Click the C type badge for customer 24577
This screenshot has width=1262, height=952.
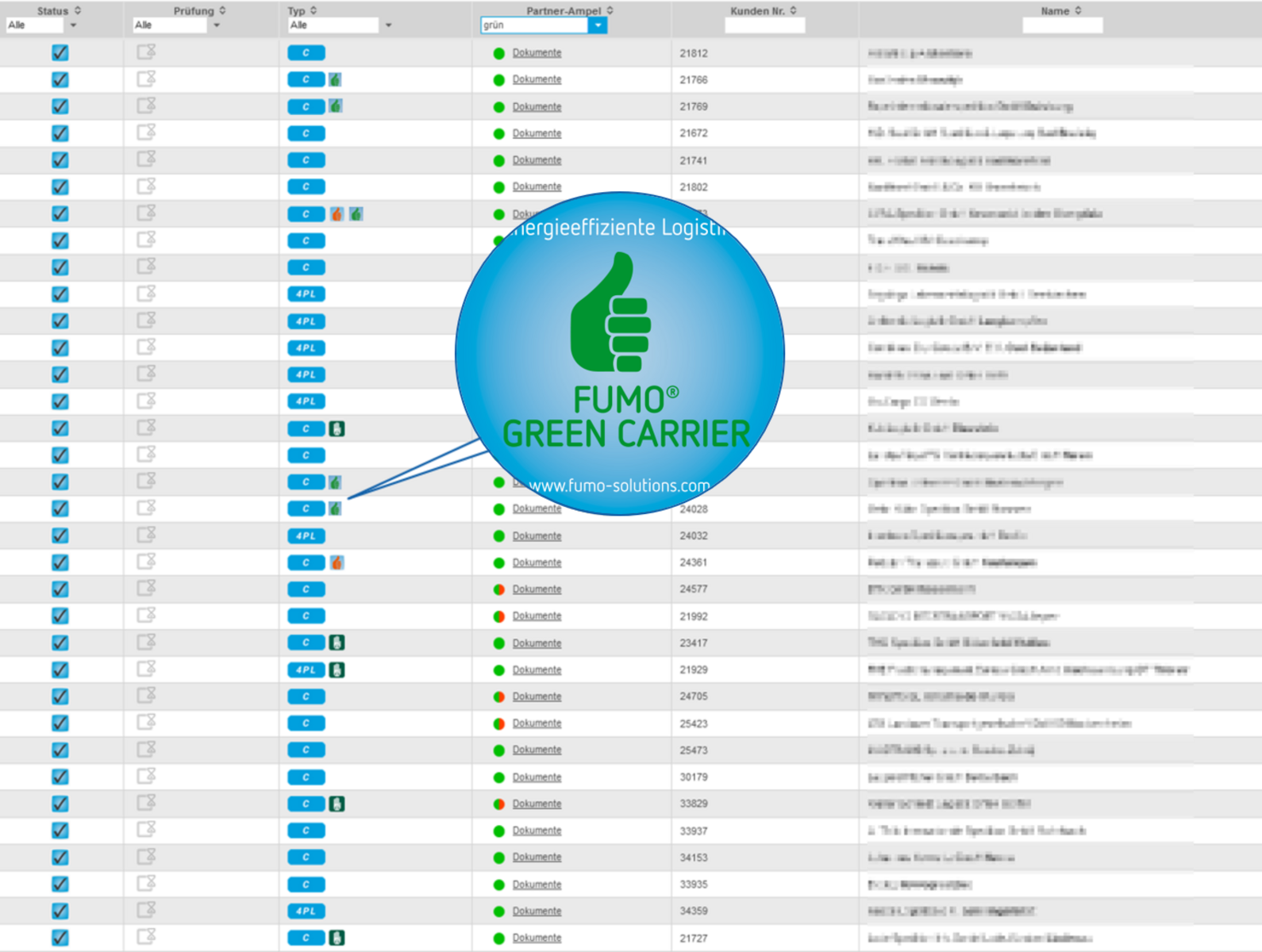click(x=306, y=589)
